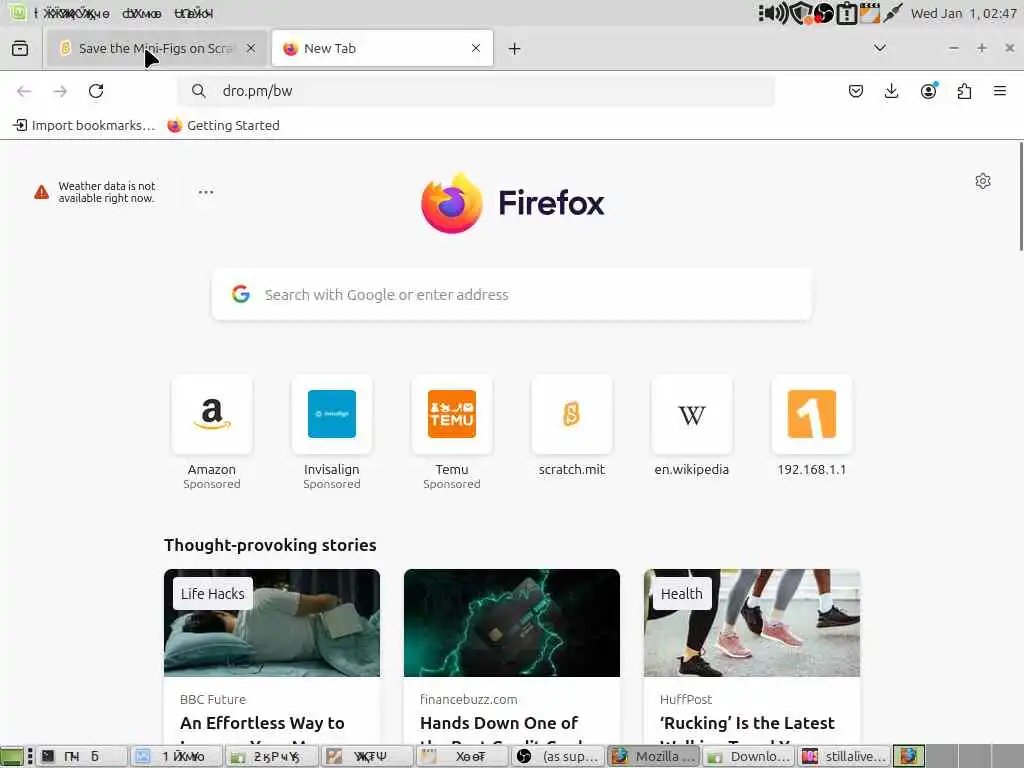The width and height of the screenshot is (1024, 768).
Task: Open the new tab personalize gear icon
Action: [983, 181]
